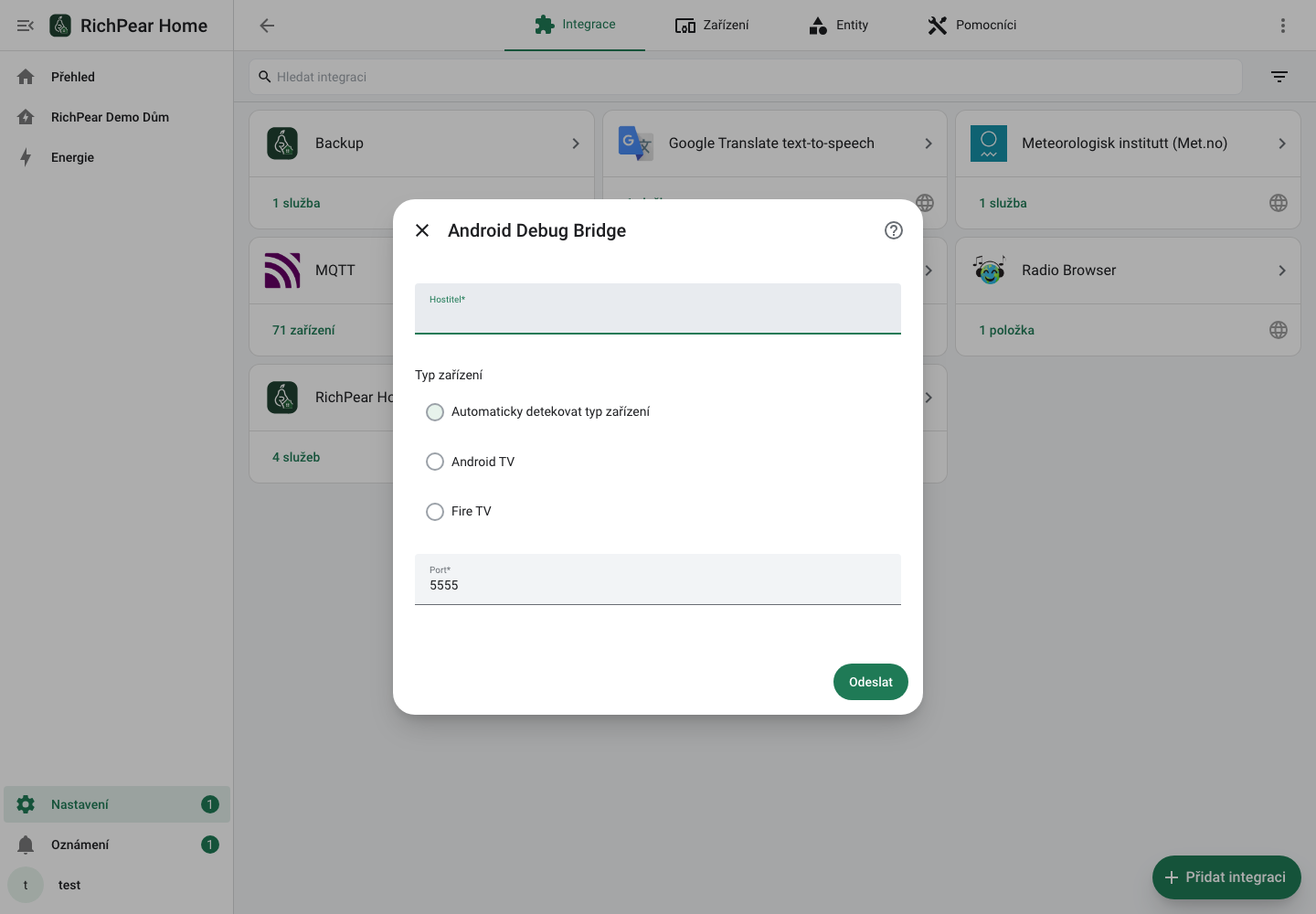The width and height of the screenshot is (1316, 914).
Task: Click the test user avatar
Action: [26, 885]
